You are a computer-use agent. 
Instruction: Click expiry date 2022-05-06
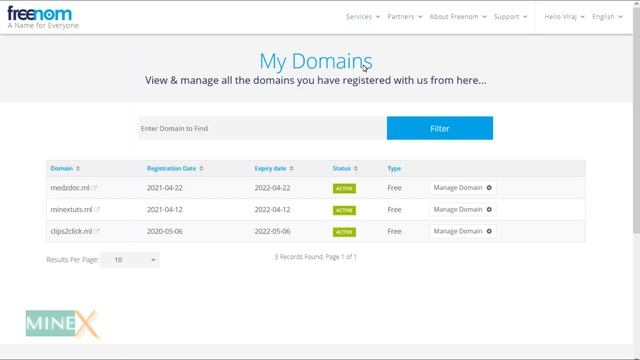coord(272,231)
